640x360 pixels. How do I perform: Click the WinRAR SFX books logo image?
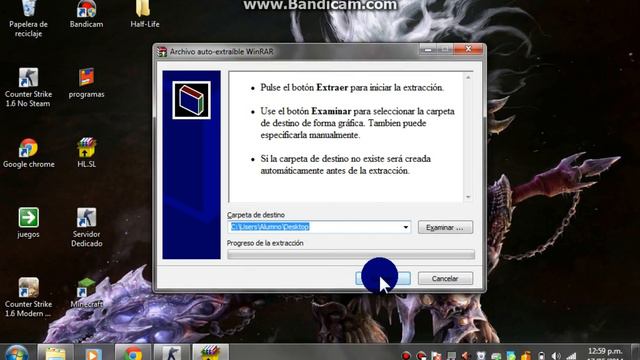coord(191,100)
